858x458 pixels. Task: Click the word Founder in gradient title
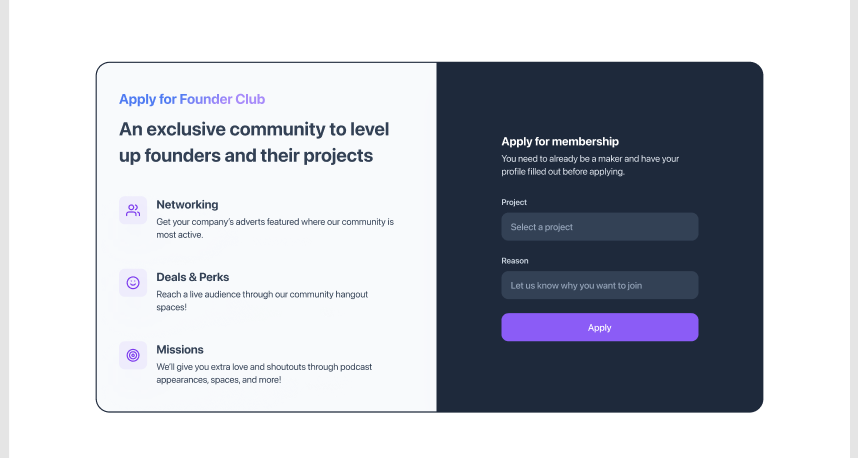206,99
